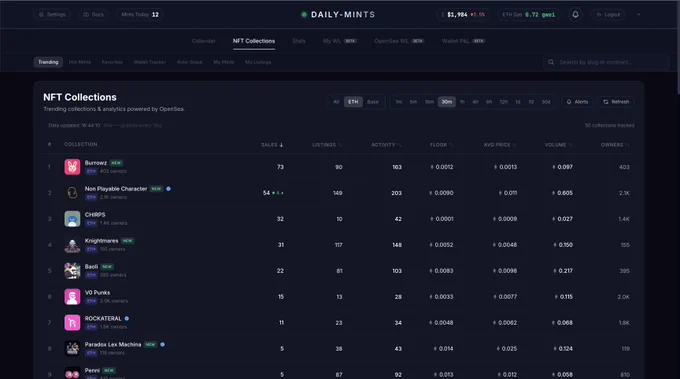
Task: Click verified badge beside Paradox Lex Machina
Action: (x=162, y=344)
